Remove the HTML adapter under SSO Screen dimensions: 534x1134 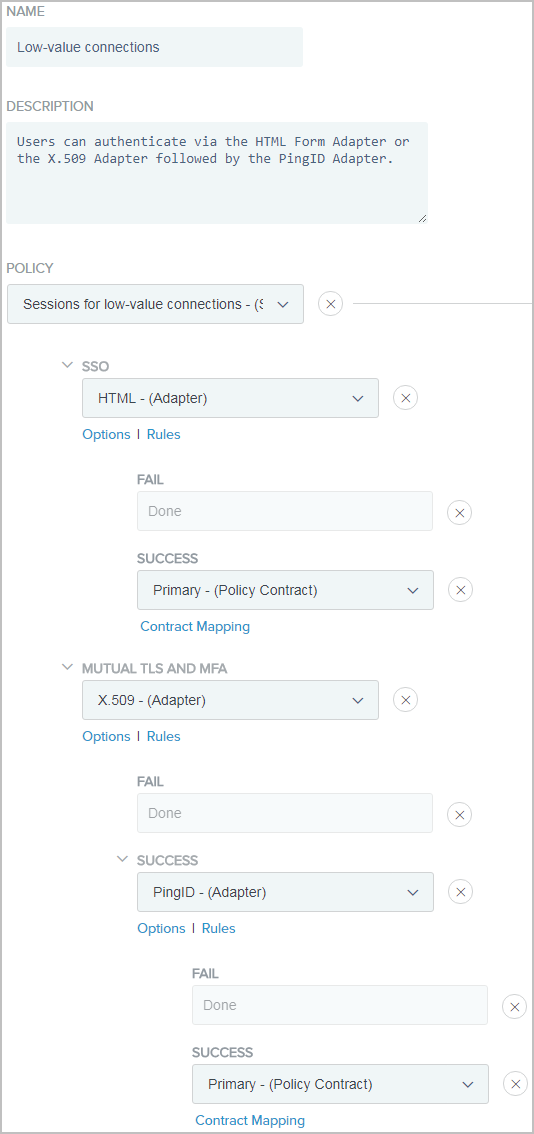[x=405, y=398]
